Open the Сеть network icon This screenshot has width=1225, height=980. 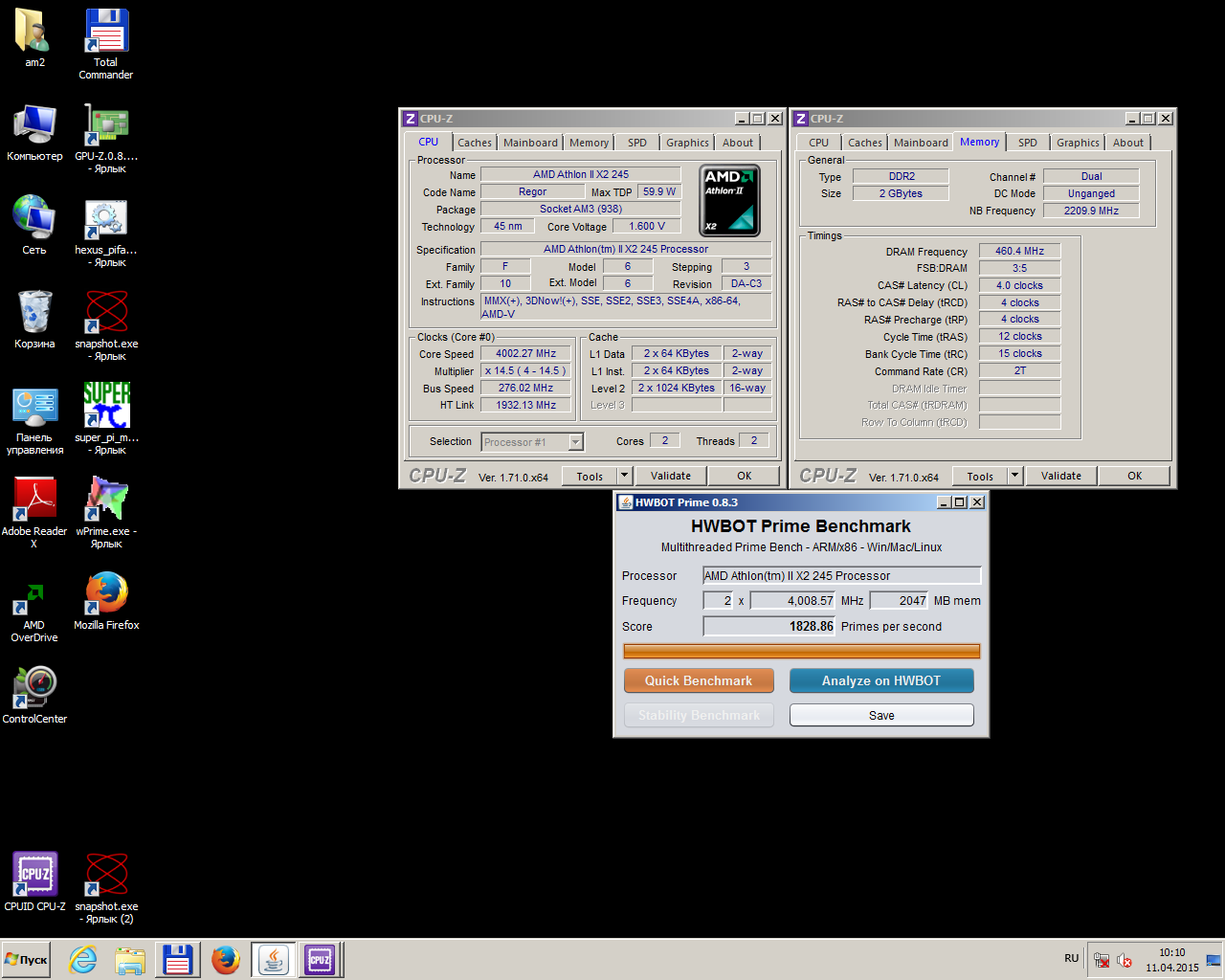[34, 226]
